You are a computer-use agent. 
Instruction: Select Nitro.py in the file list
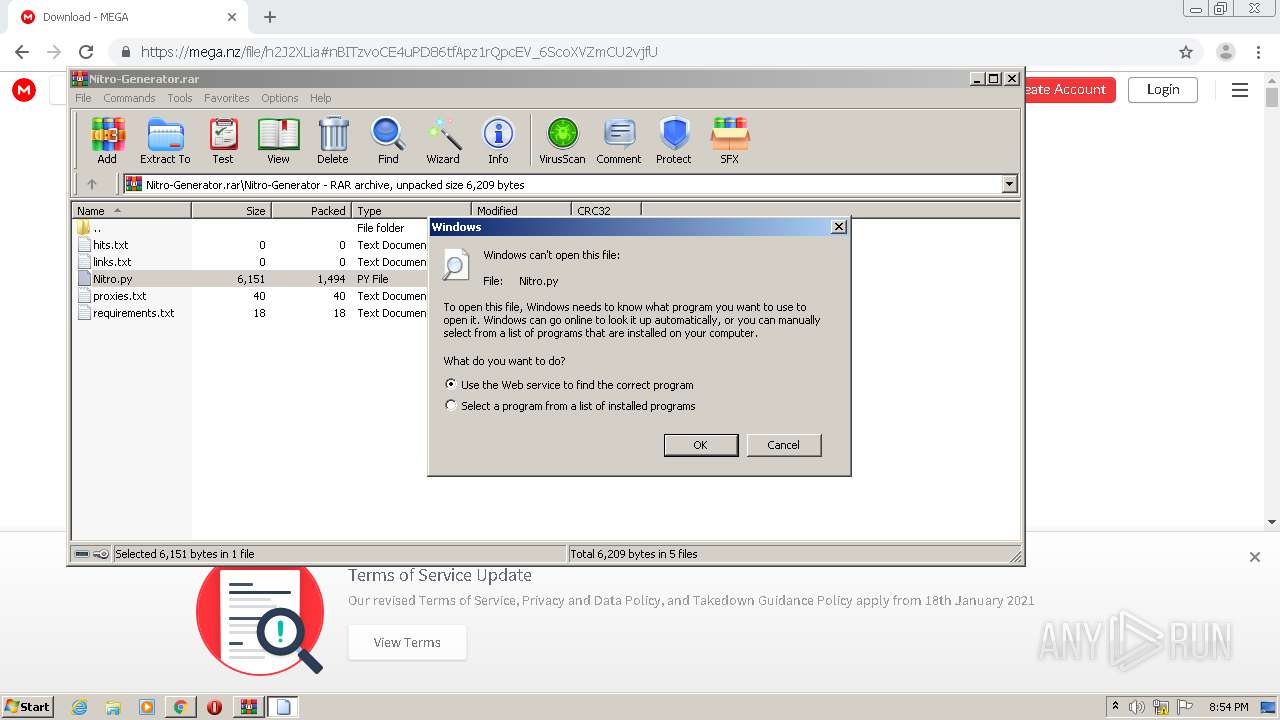point(112,279)
